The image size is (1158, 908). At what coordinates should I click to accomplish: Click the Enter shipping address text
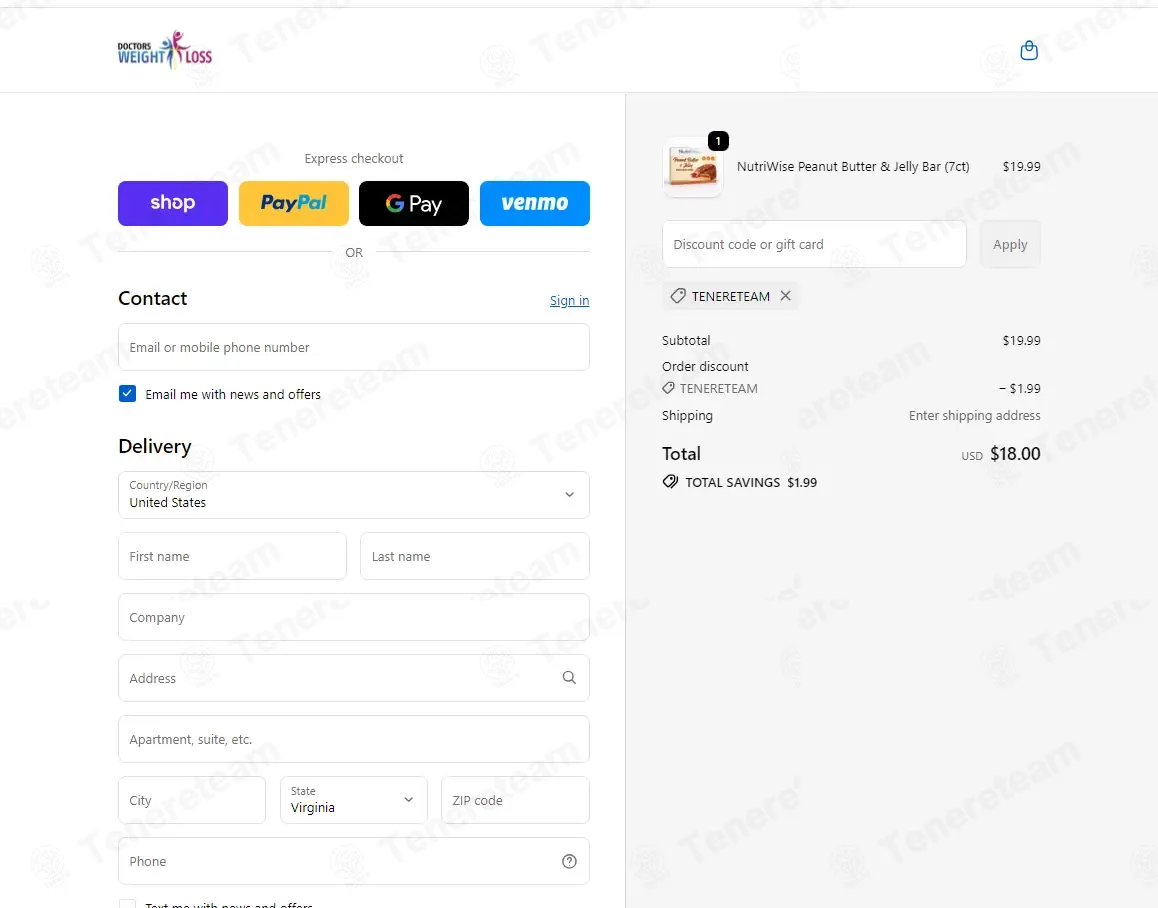point(974,415)
